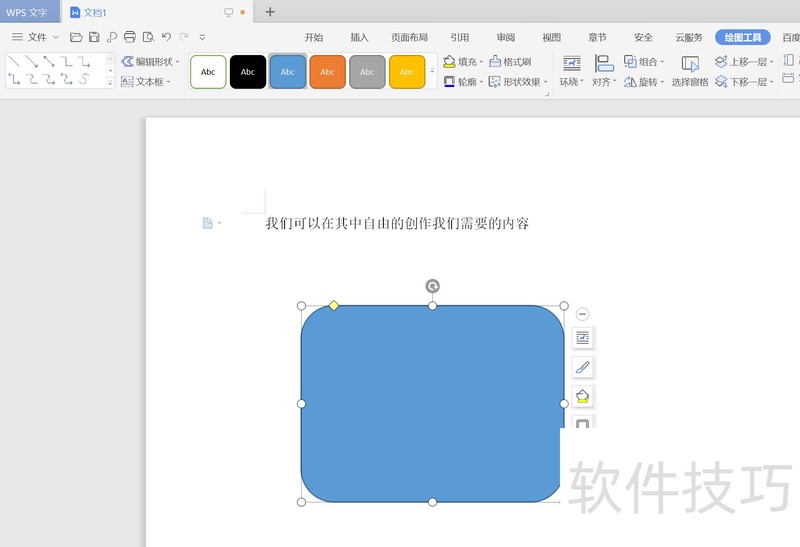The width and height of the screenshot is (800, 547).
Task: Click the print icon
Action: click(130, 37)
